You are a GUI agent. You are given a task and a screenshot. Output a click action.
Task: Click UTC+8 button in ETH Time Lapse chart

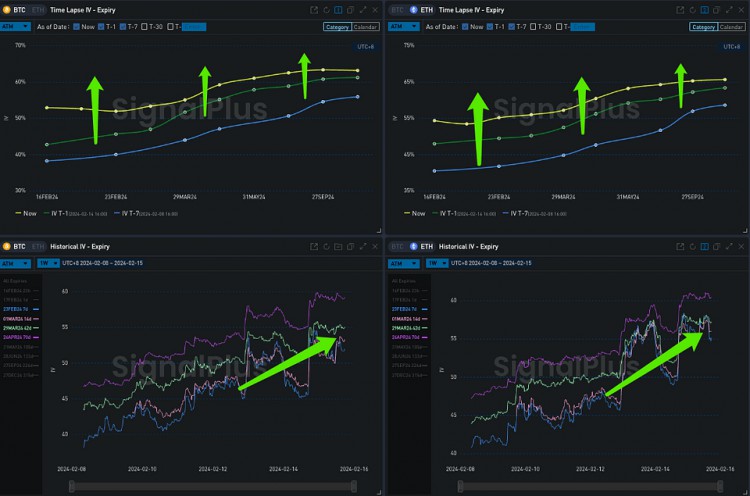click(x=731, y=47)
